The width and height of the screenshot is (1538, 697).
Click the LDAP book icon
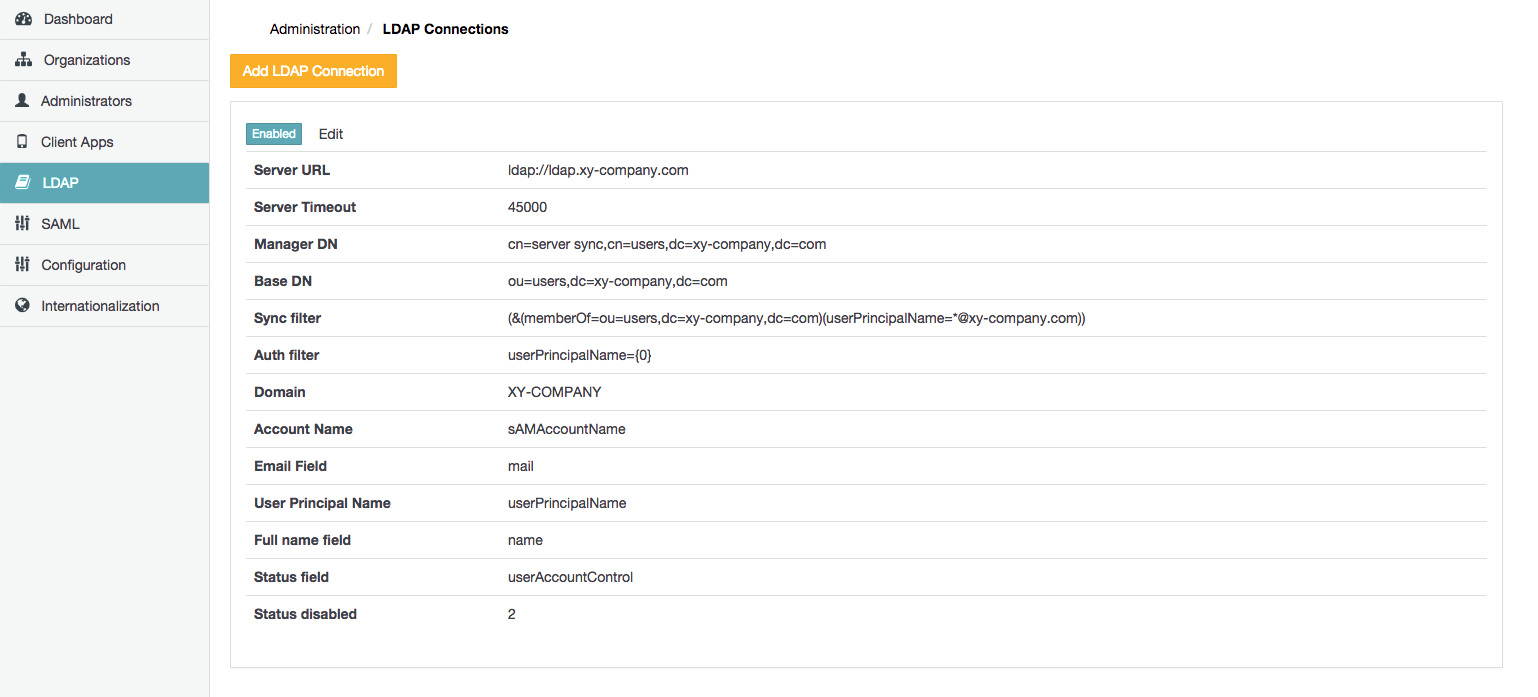(22, 183)
